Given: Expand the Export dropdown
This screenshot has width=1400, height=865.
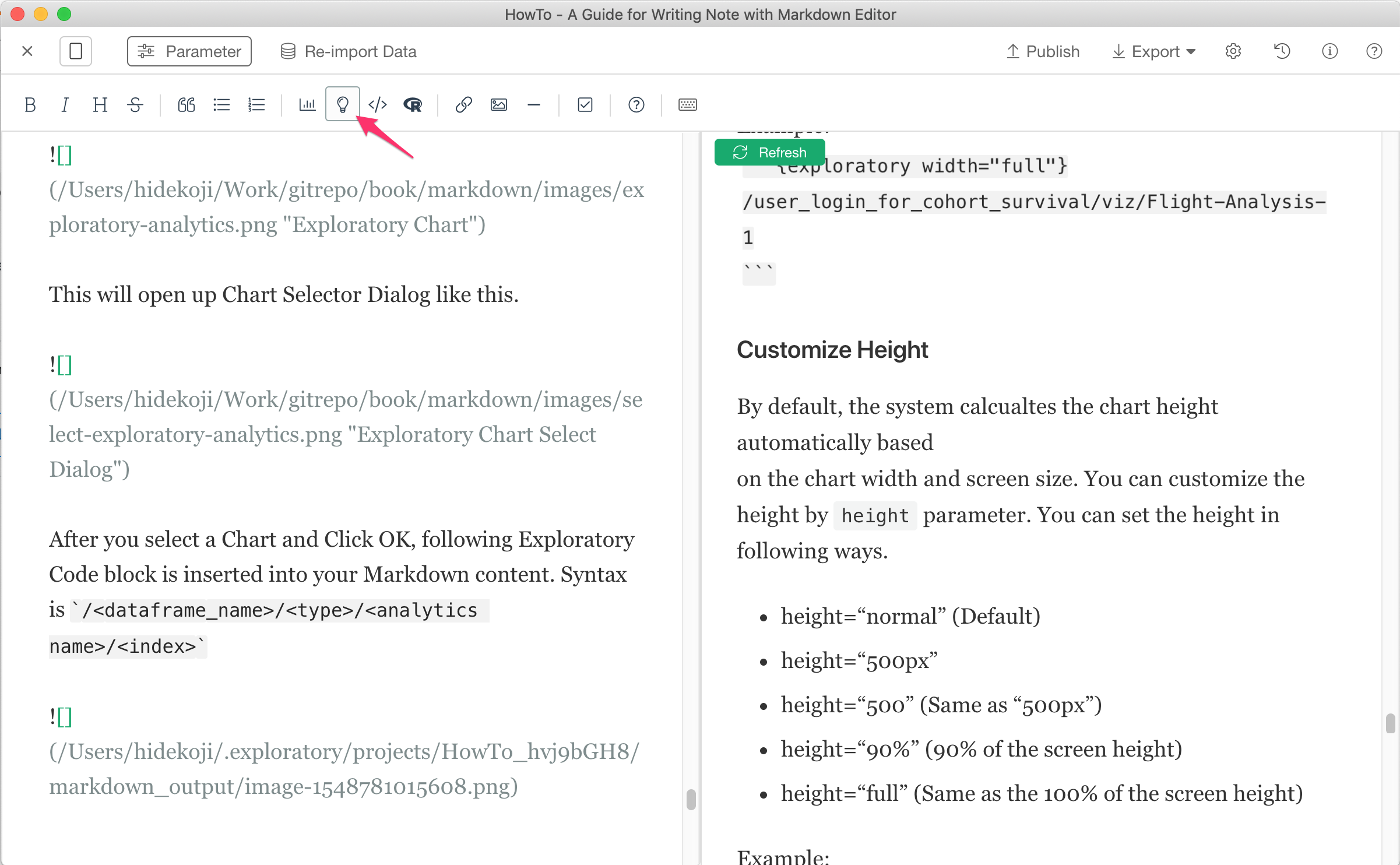Looking at the screenshot, I should point(1154,51).
